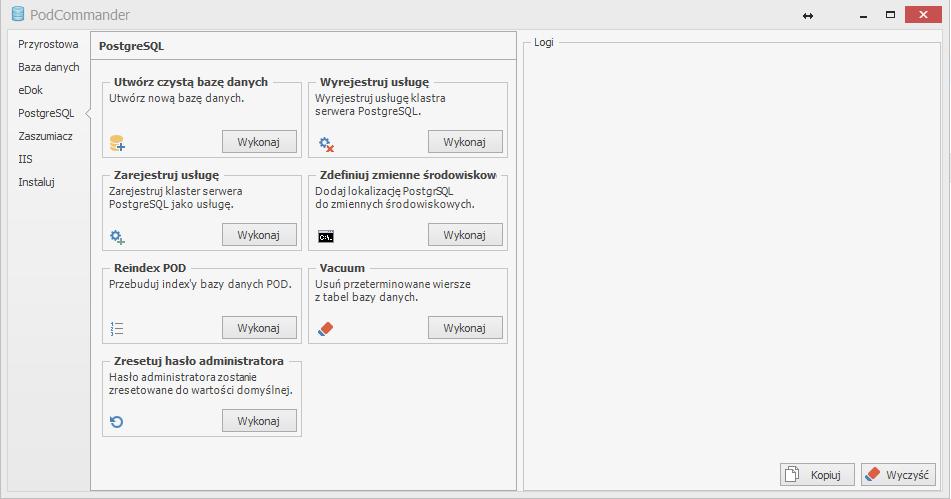Click the double-arrow icon in the title bar
951x499 pixels.
(x=808, y=16)
